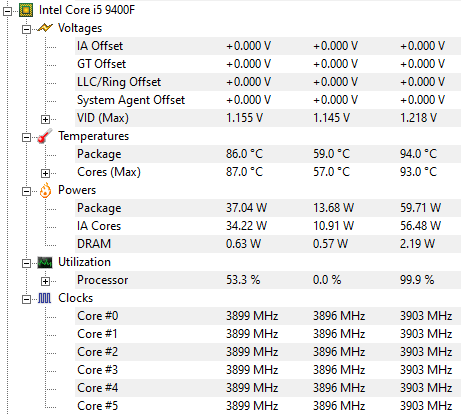Select the Package temperature row
461x415 pixels.
point(268,154)
